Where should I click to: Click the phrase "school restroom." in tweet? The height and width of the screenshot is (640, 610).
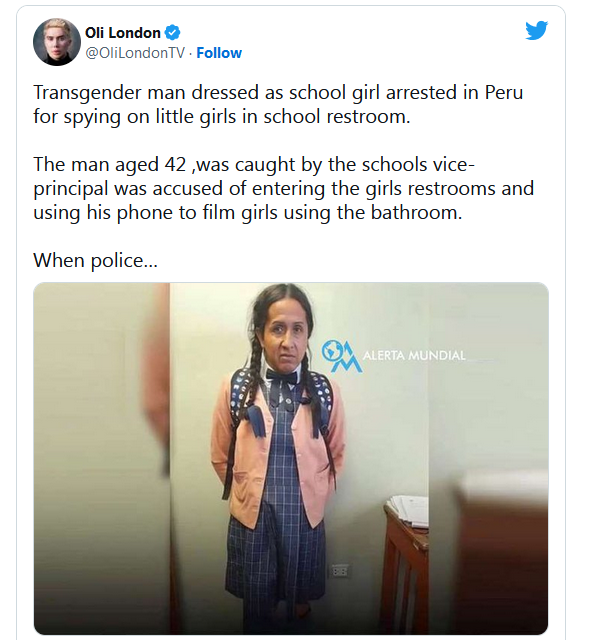336,117
